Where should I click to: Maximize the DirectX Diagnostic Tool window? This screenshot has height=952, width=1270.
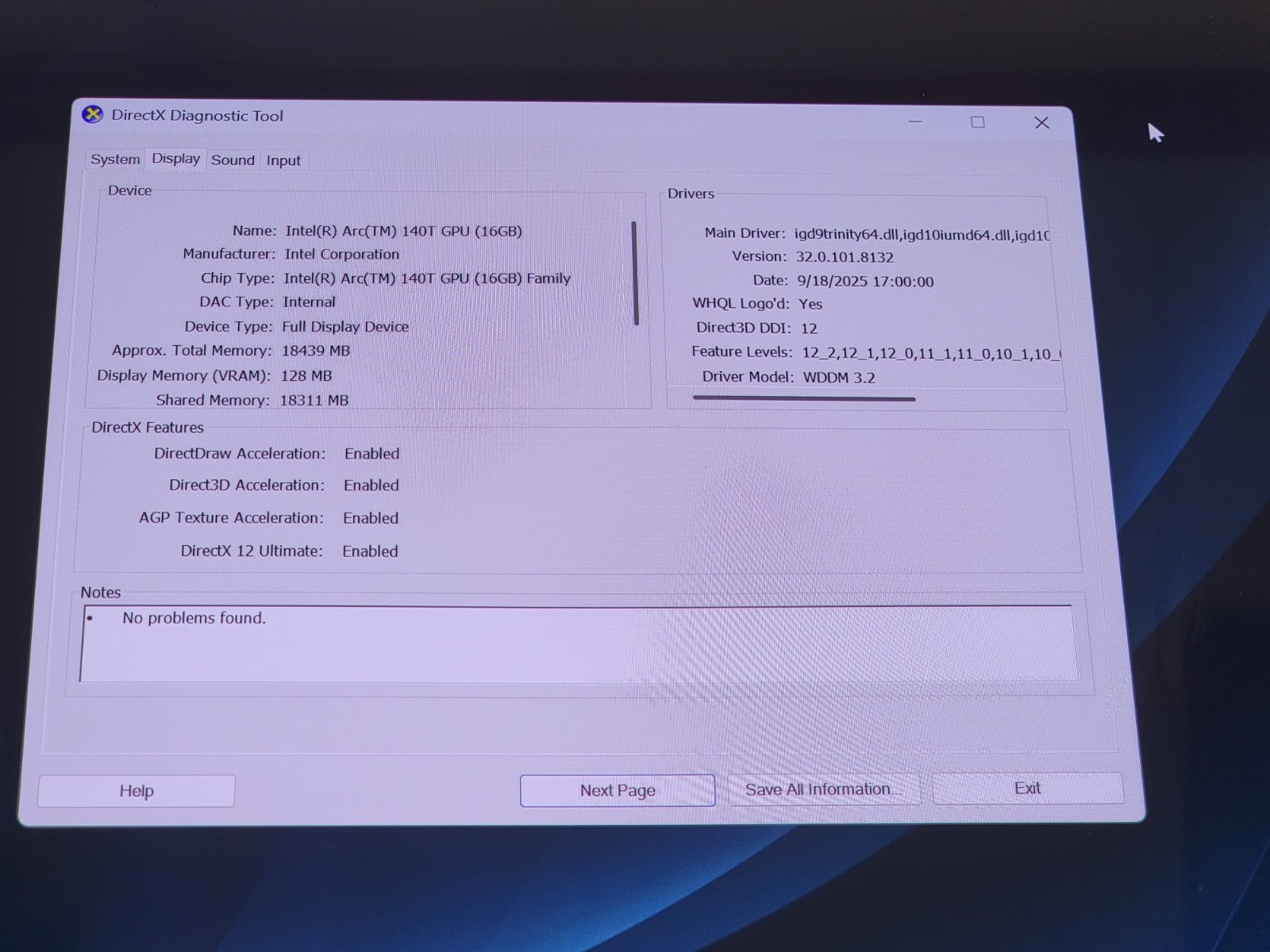coord(978,122)
